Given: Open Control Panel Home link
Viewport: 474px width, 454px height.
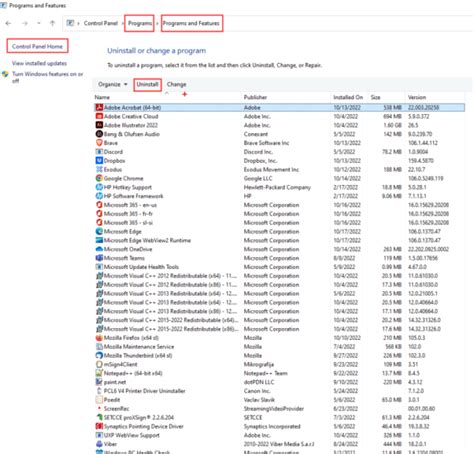Looking at the screenshot, I should (37, 46).
